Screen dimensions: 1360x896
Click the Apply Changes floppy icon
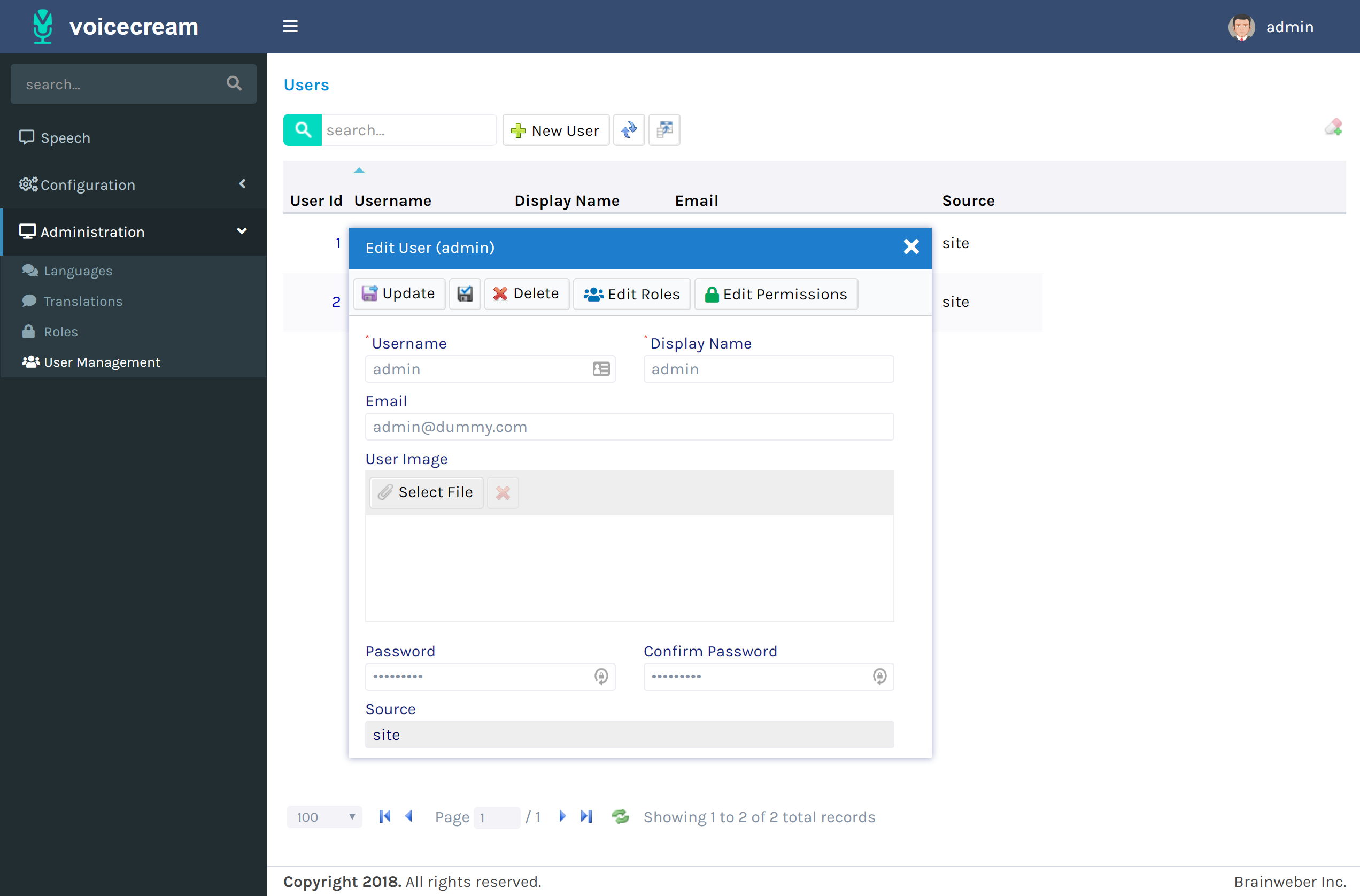465,293
